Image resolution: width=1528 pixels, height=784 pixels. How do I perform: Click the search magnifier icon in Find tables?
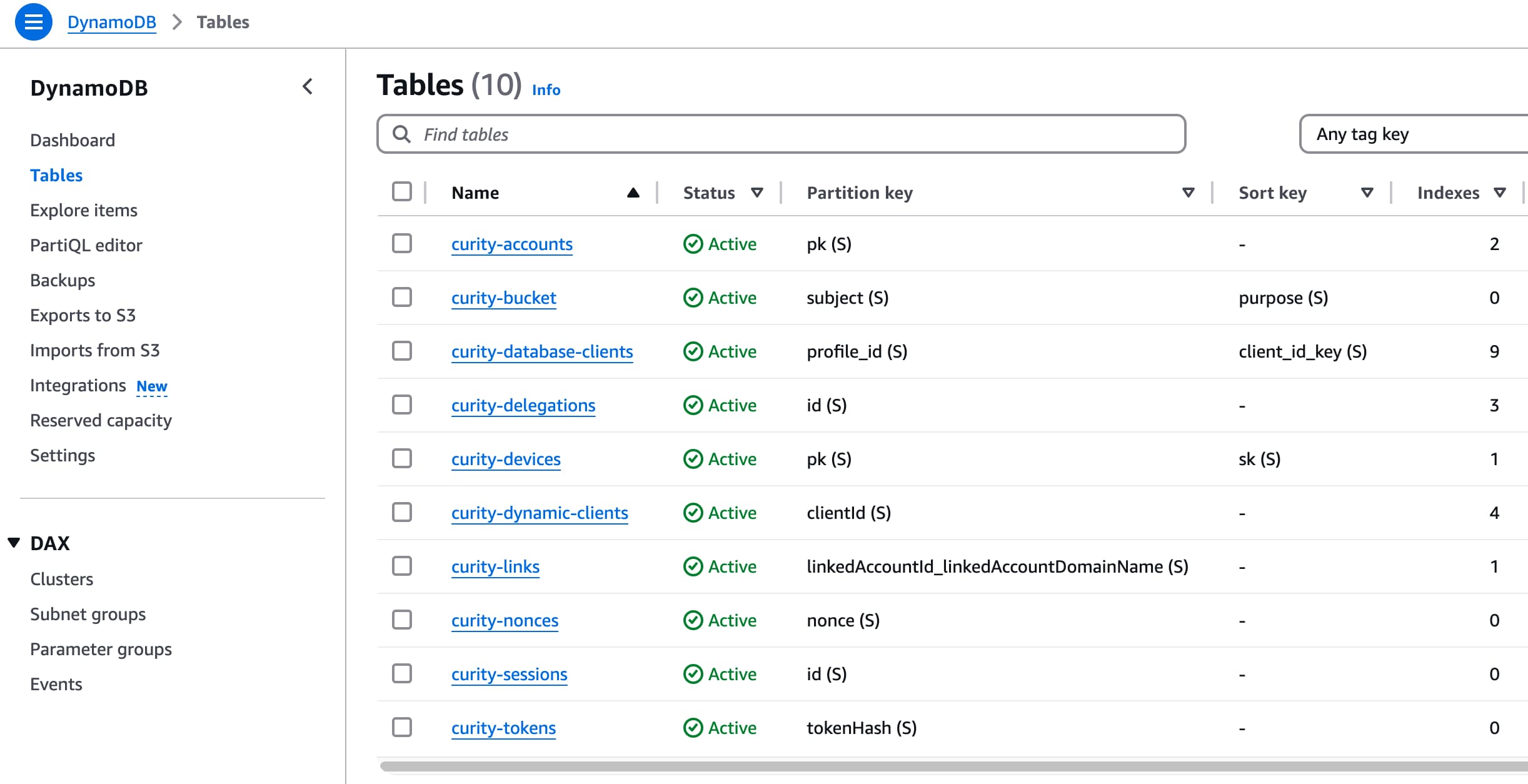[401, 134]
